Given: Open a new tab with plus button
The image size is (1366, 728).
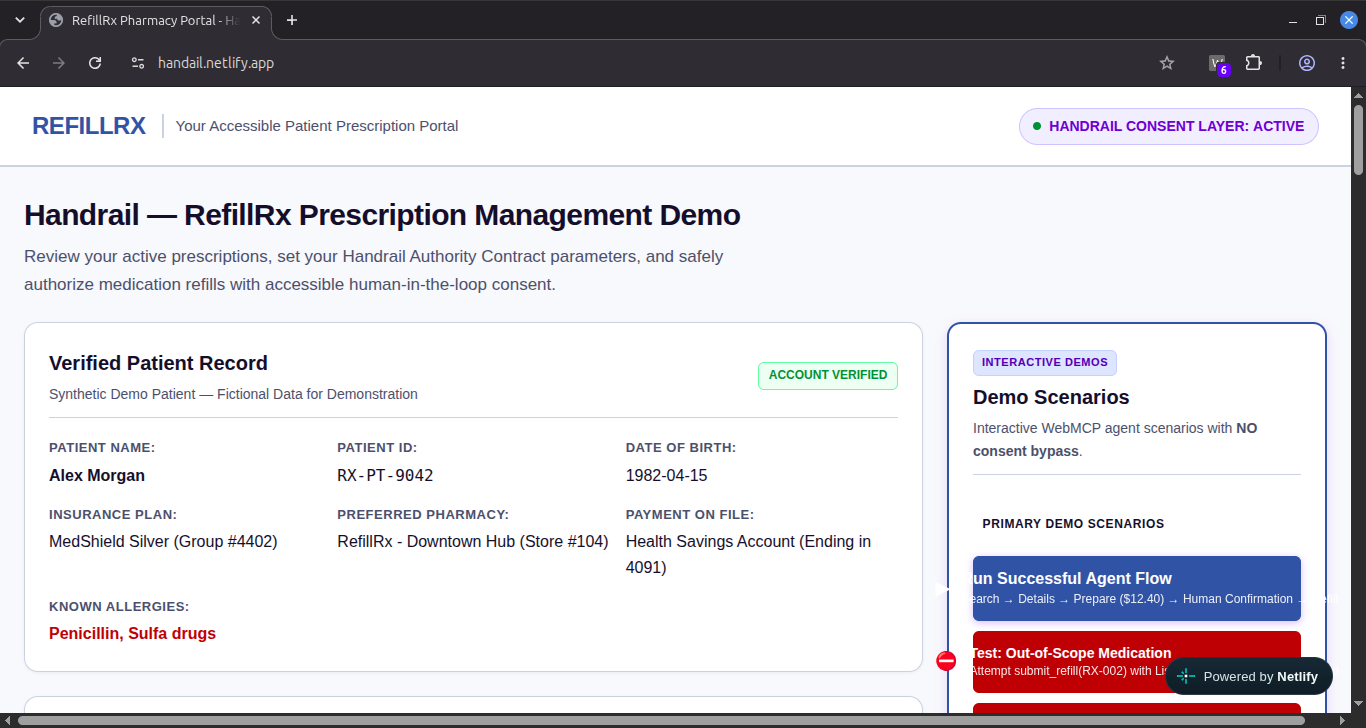Looking at the screenshot, I should [292, 20].
